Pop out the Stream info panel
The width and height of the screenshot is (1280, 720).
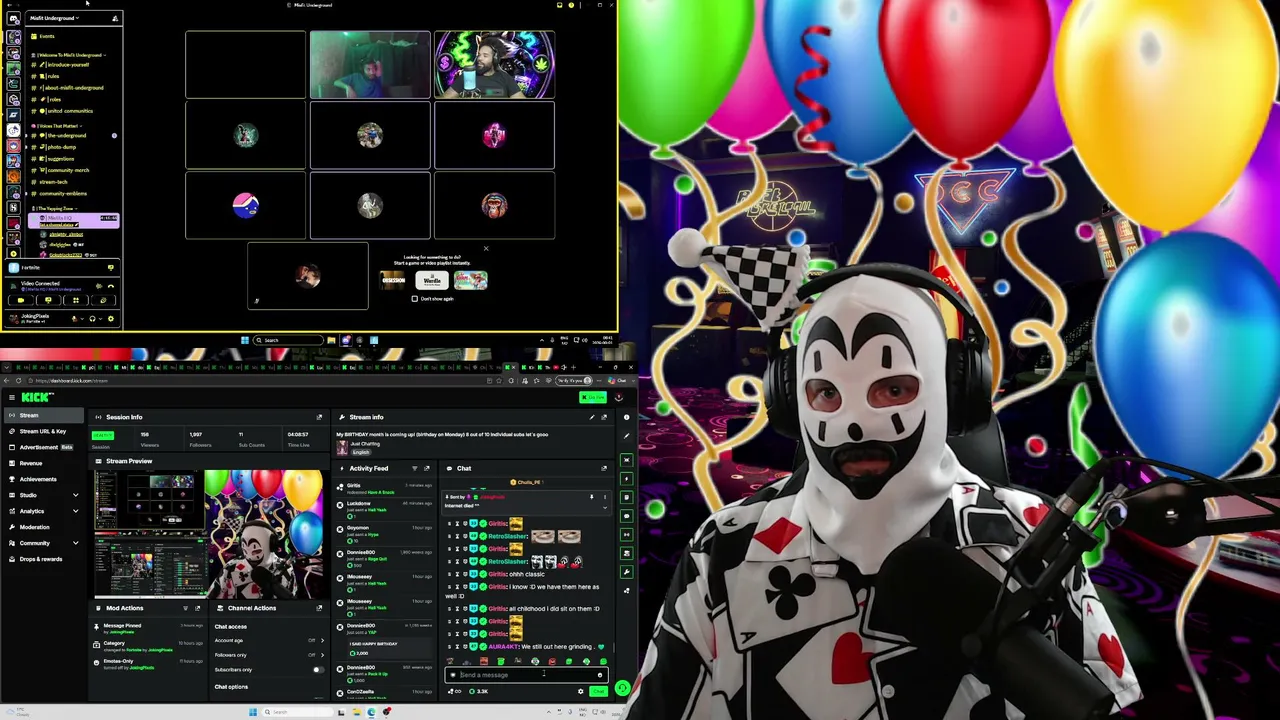click(604, 417)
